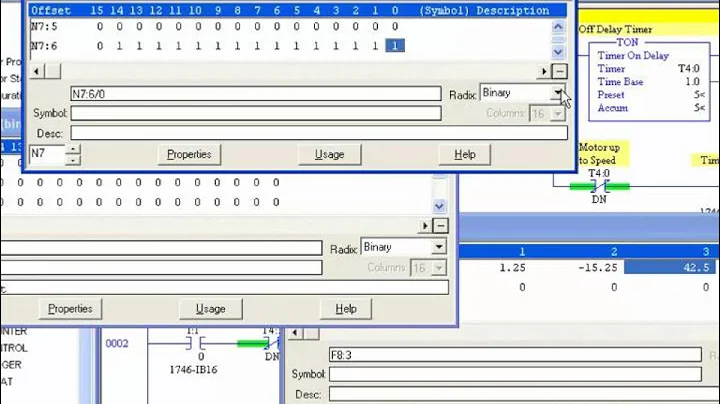720x404 pixels.
Task: Select value 42.5 in float table
Action: [x=669, y=267]
